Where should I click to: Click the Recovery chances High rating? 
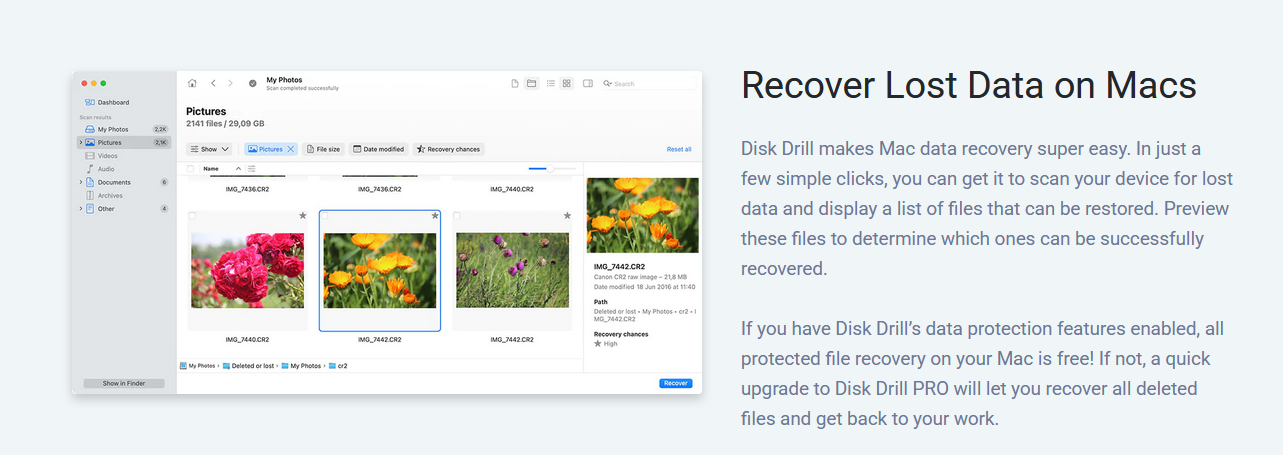pyautogui.click(x=606, y=343)
